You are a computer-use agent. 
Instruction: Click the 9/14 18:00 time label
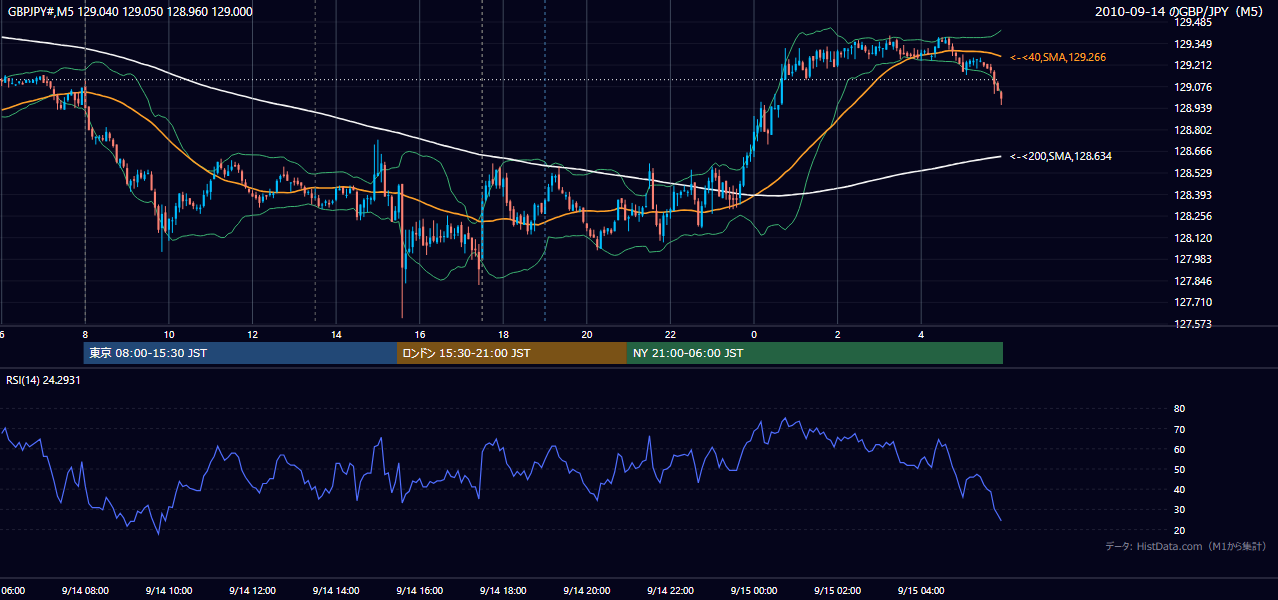coord(502,591)
